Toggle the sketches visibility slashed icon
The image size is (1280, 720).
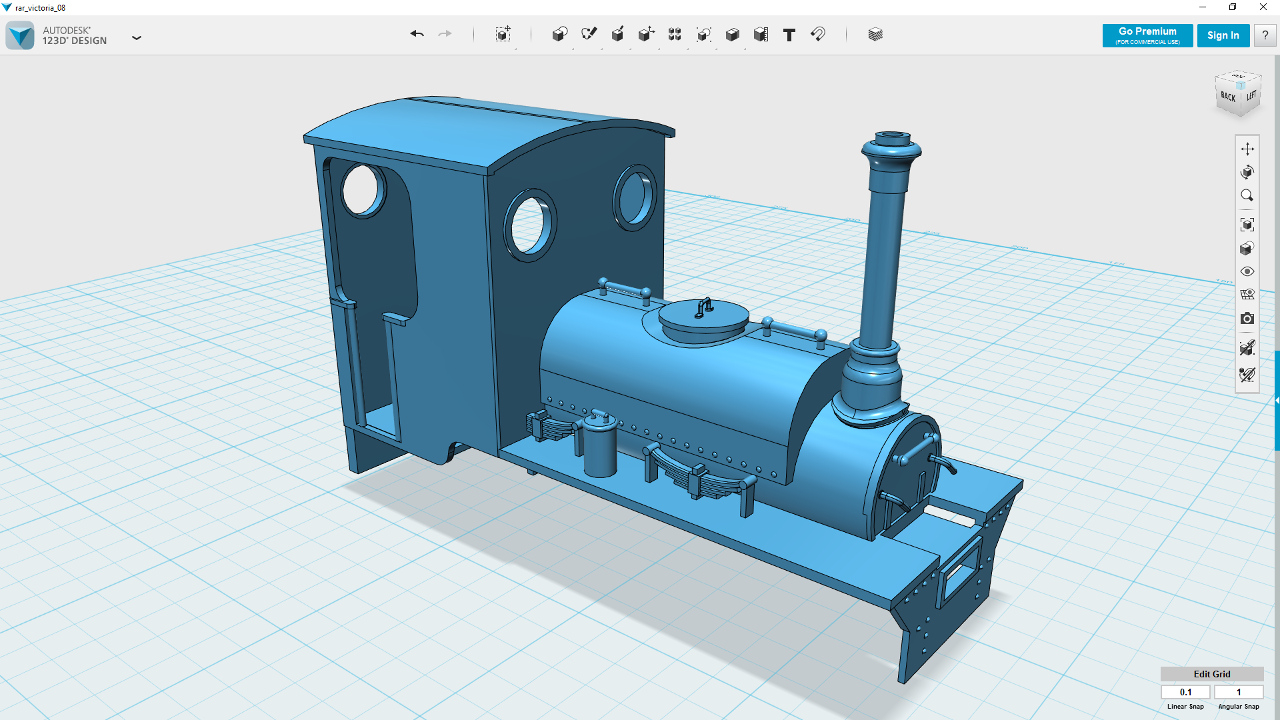(1247, 375)
